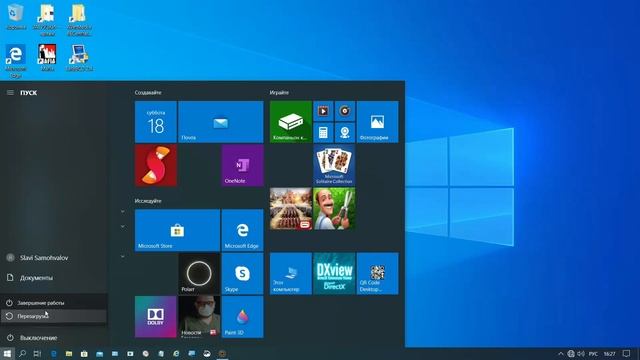Open File Explorer from the taskbar
The height and width of the screenshot is (360, 640).
tap(69, 354)
